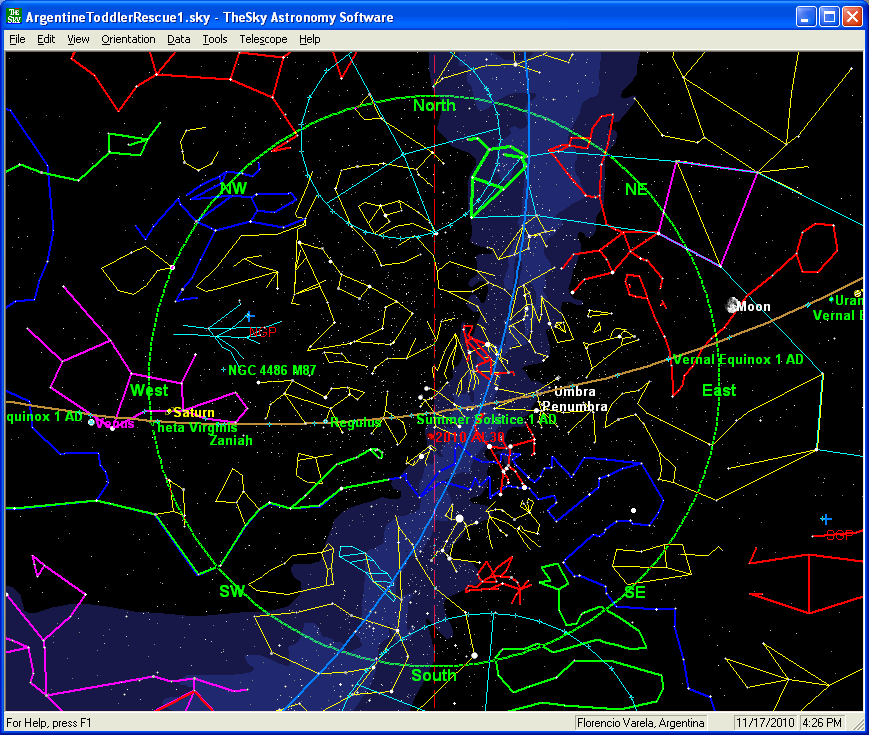Screen dimensions: 869x735
Task: Click the 4:26 PM time field
Action: (822, 722)
